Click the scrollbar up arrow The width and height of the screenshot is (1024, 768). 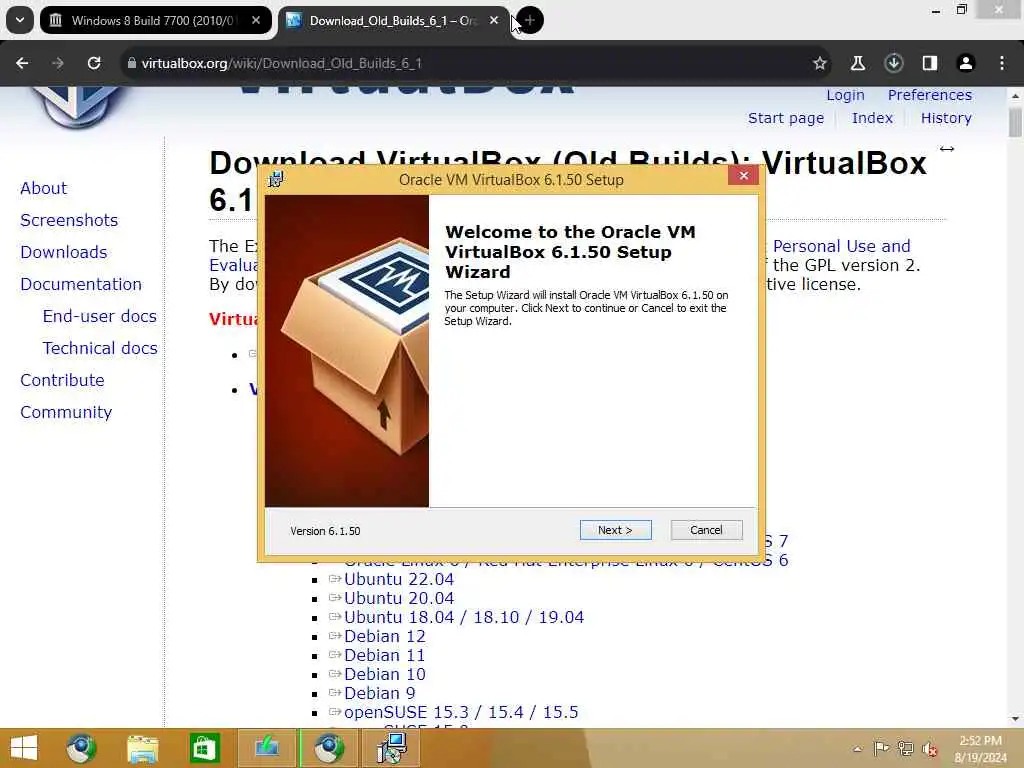click(1015, 96)
